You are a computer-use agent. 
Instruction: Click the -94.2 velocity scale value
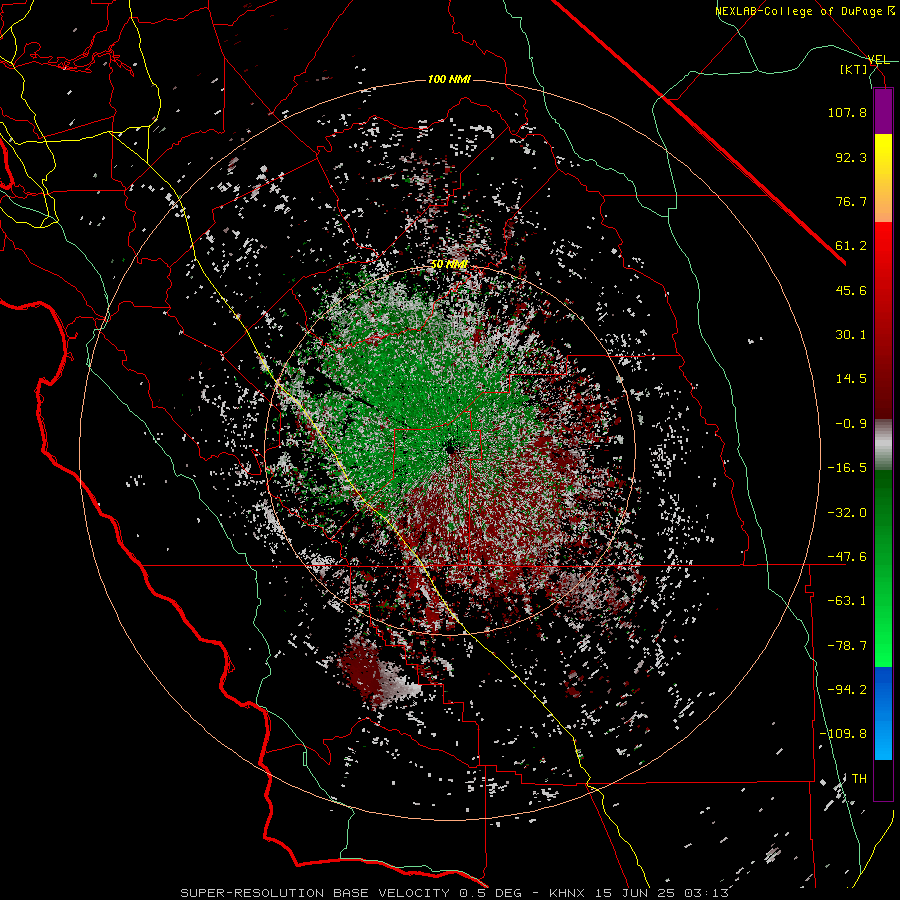click(847, 690)
